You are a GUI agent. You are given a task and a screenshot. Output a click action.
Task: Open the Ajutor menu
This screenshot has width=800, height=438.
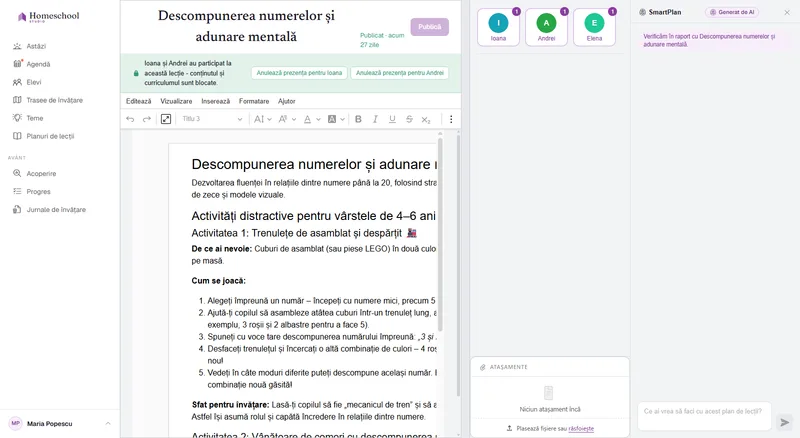click(287, 101)
